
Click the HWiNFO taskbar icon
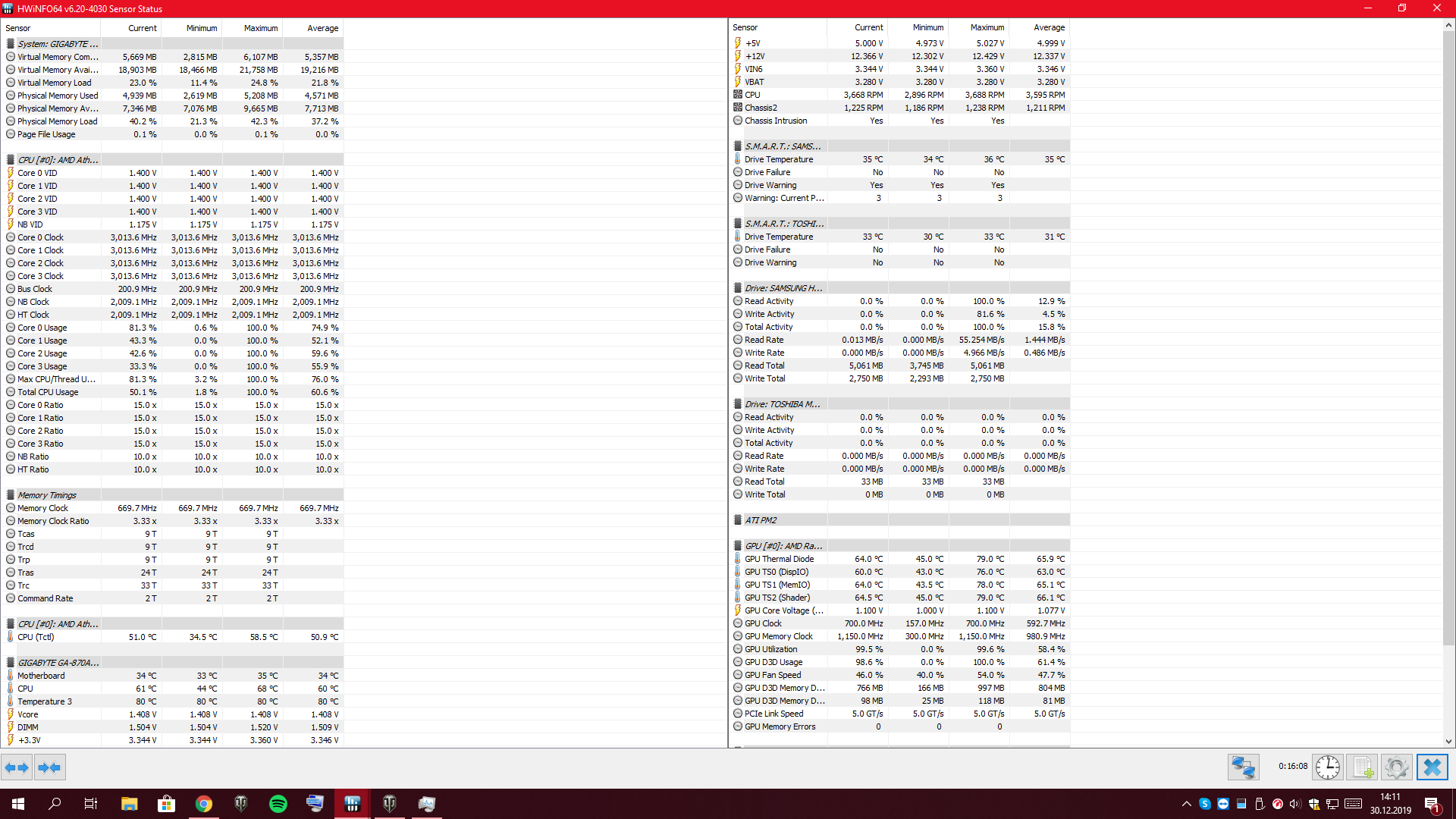click(353, 804)
